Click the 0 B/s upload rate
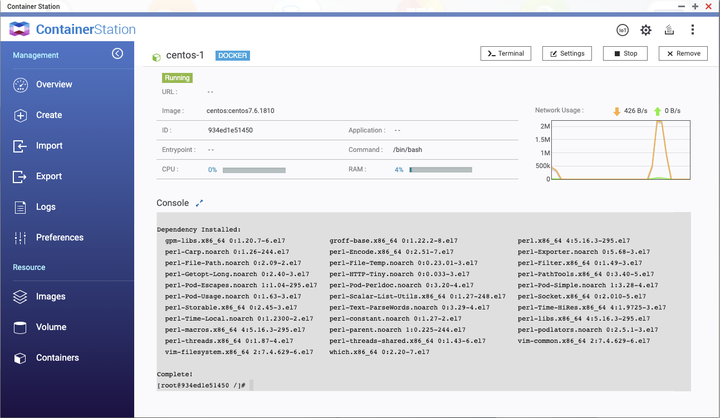This screenshot has height=418, width=720. [673, 111]
